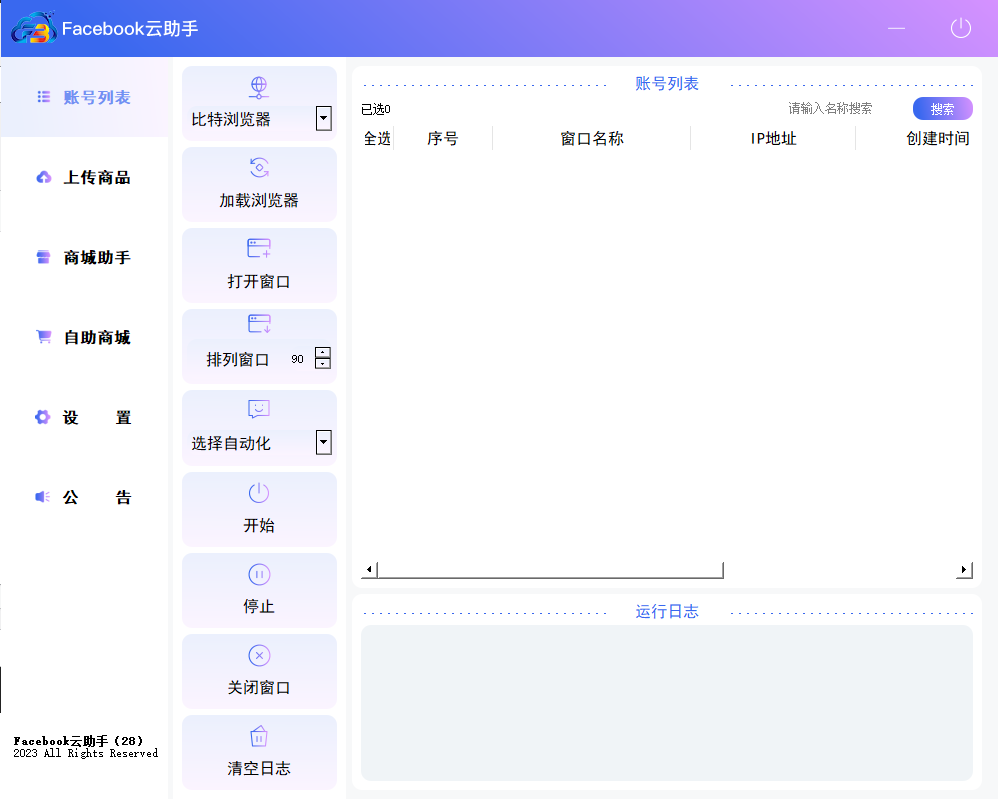
Task: Click the close window X icon
Action: click(259, 656)
